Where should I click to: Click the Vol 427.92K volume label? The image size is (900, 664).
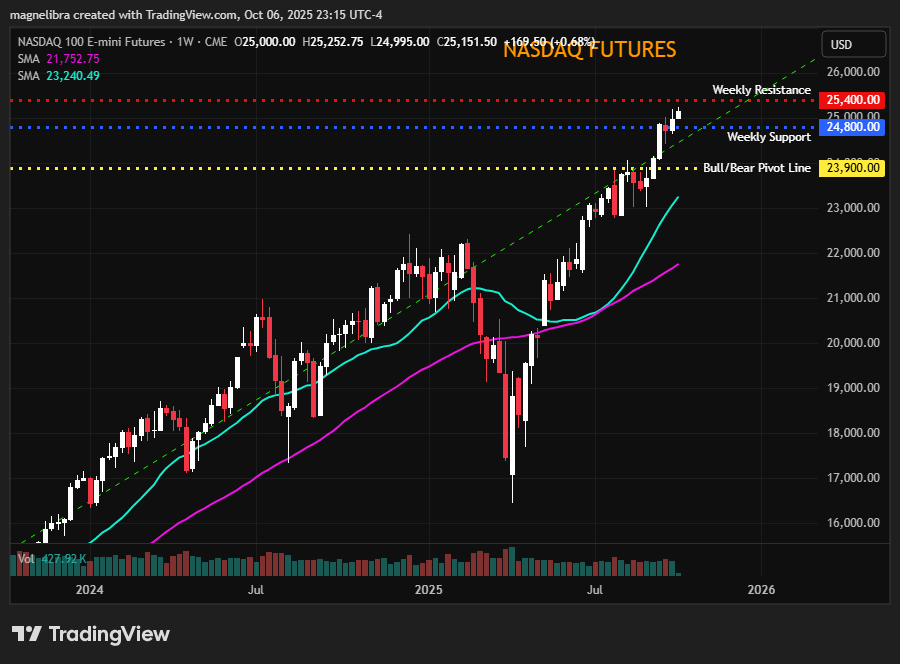[x=52, y=558]
